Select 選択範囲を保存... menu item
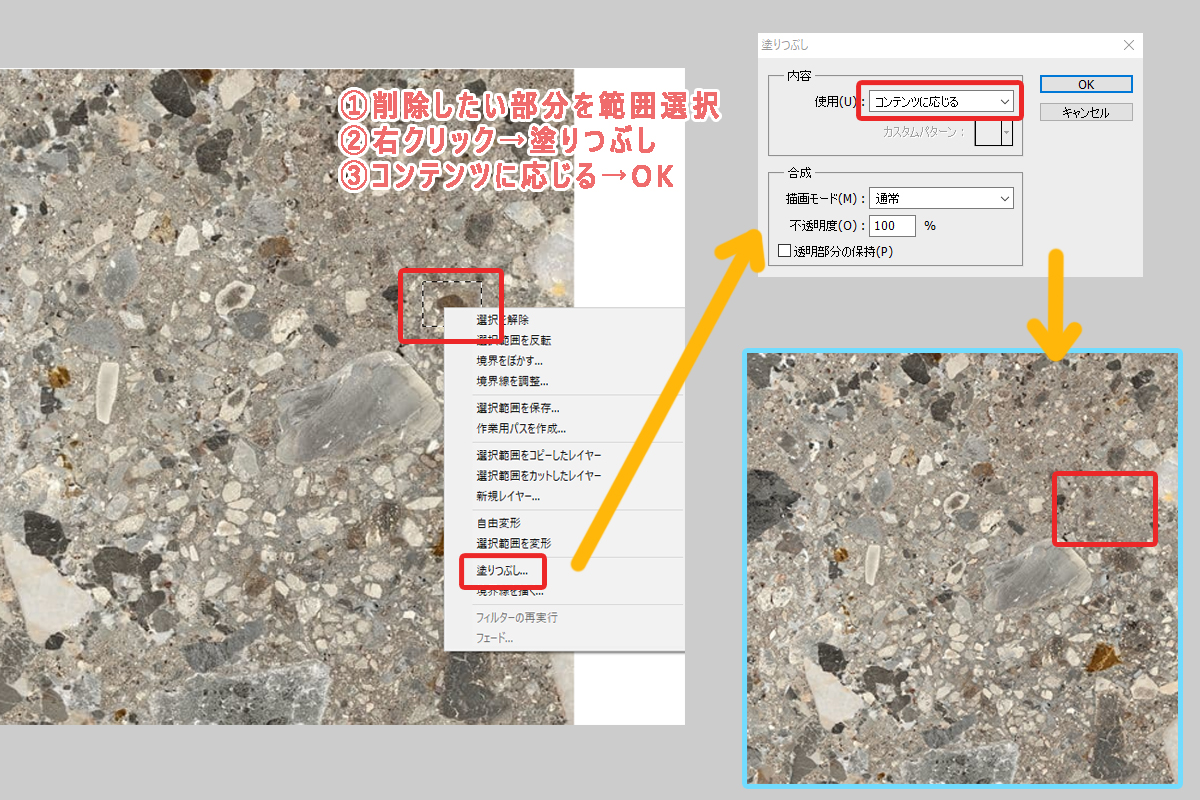The image size is (1200, 800). [517, 408]
